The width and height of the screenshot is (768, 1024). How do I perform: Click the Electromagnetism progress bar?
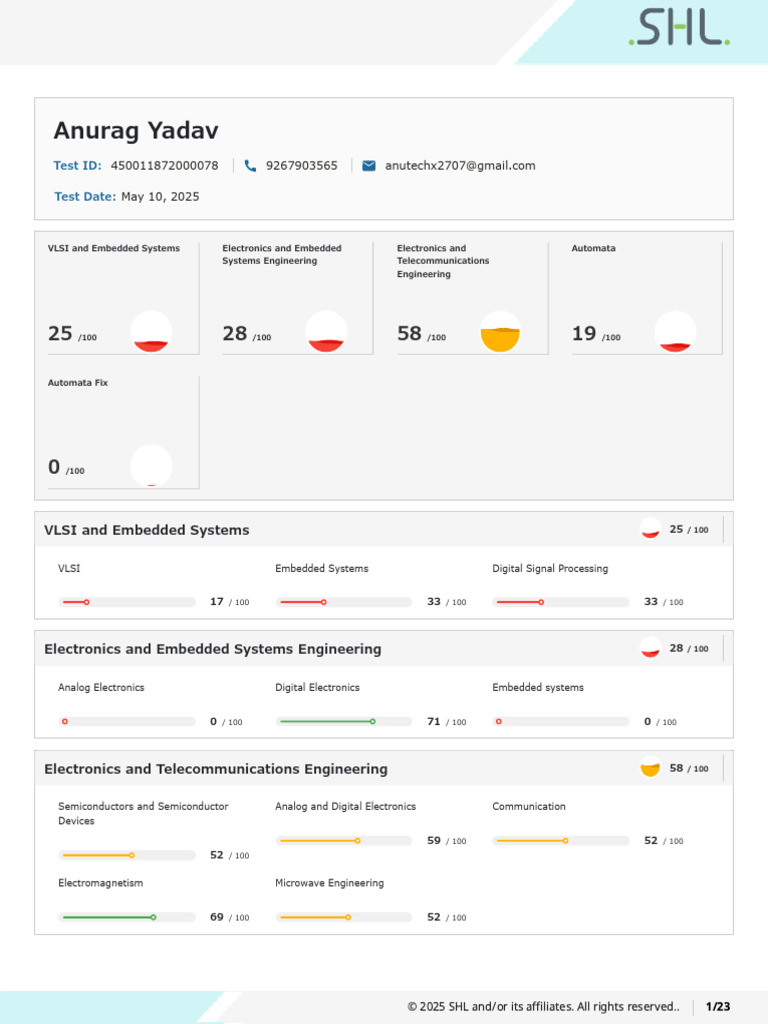[127, 917]
